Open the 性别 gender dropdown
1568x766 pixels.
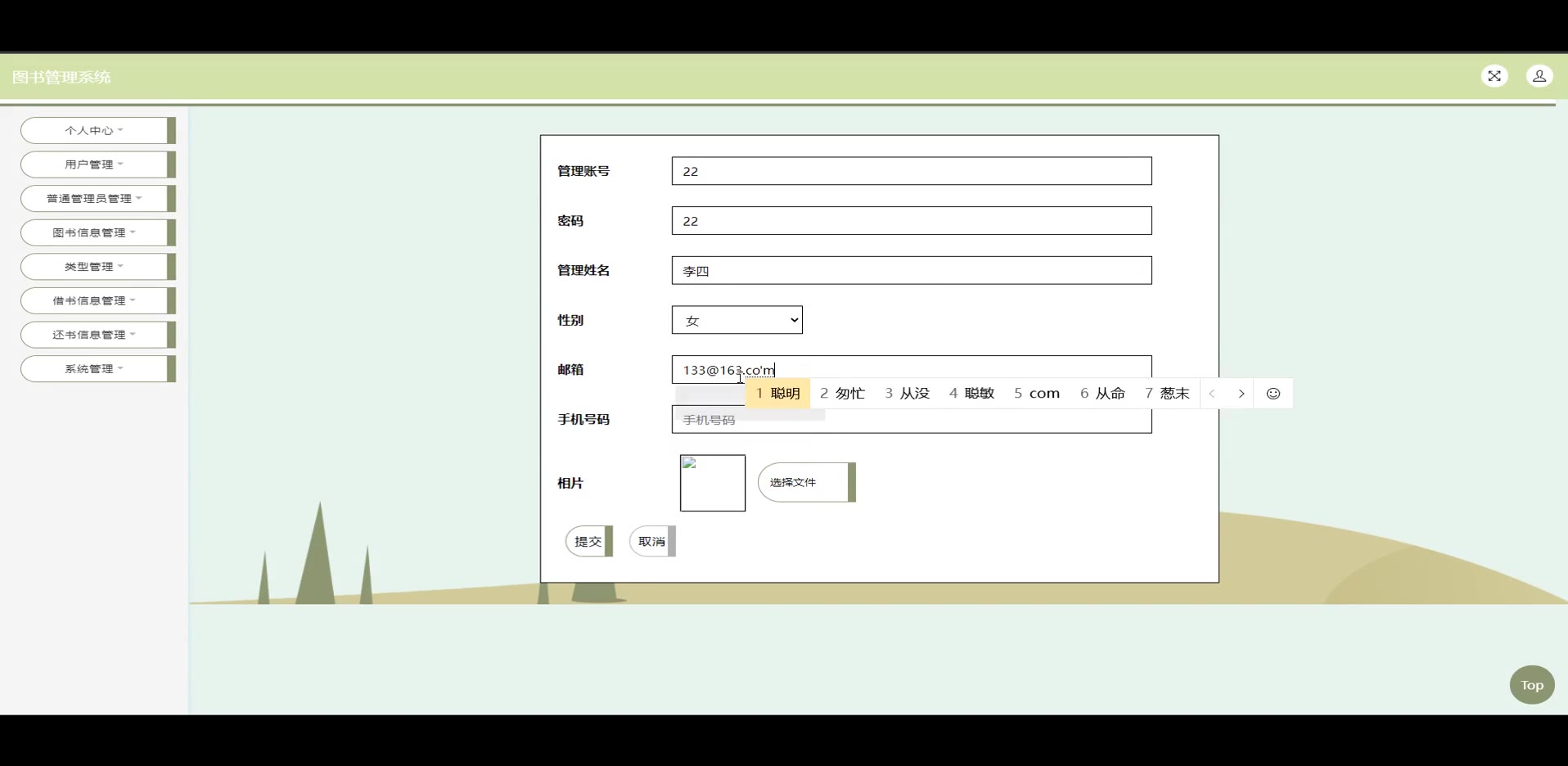(x=737, y=320)
